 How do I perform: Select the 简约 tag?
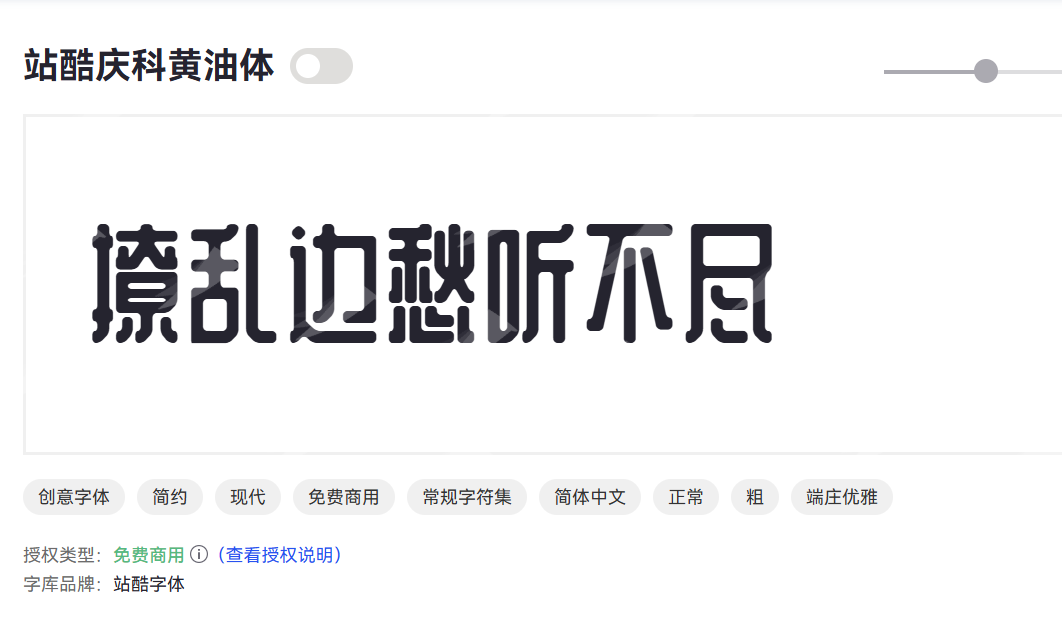169,497
